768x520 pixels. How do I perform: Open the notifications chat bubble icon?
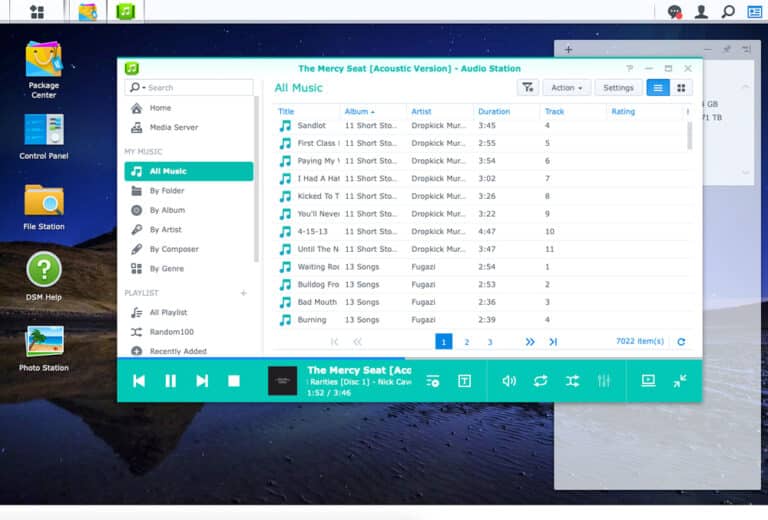tap(675, 12)
